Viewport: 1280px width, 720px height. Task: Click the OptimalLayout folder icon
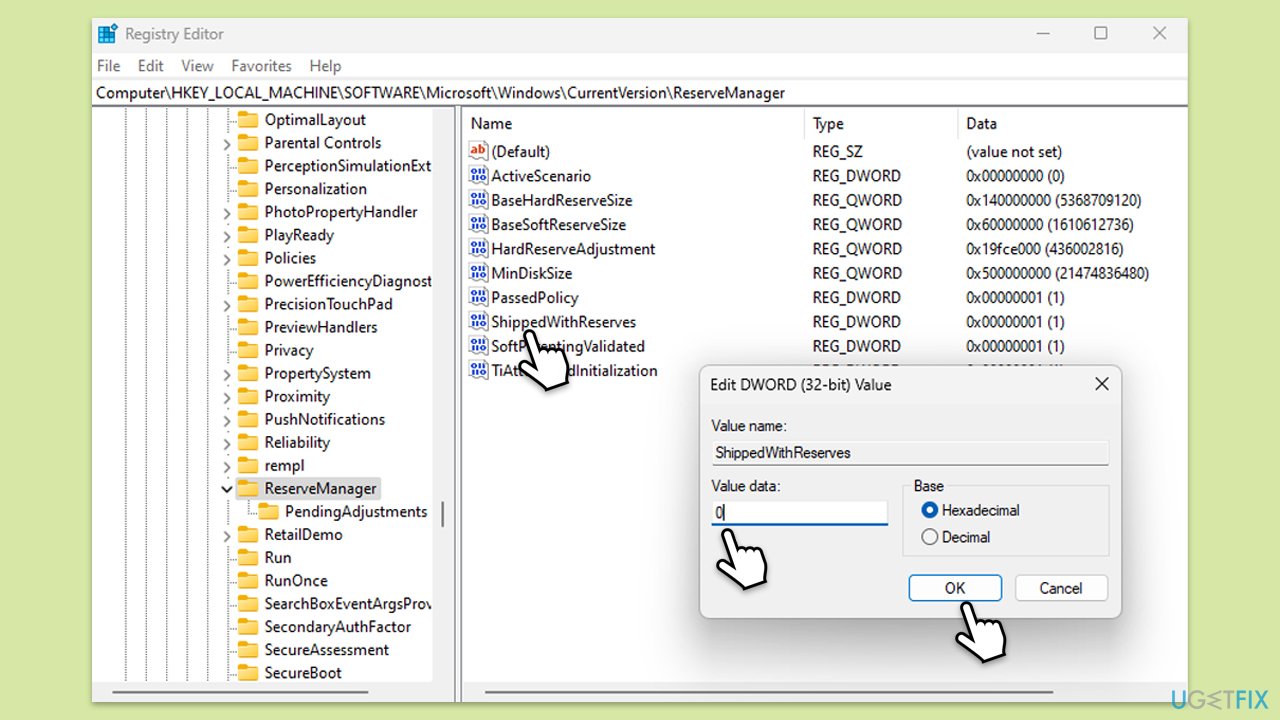247,120
